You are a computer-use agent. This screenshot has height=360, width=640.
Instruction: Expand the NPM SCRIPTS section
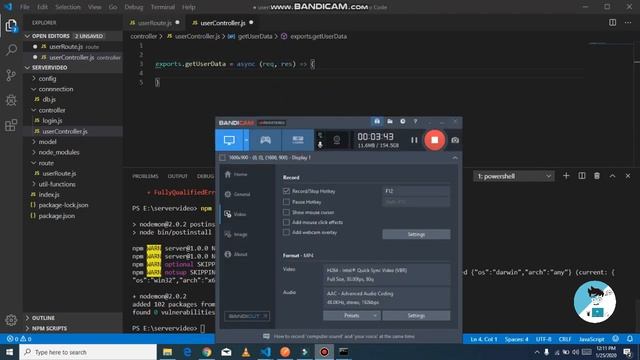coord(49,328)
